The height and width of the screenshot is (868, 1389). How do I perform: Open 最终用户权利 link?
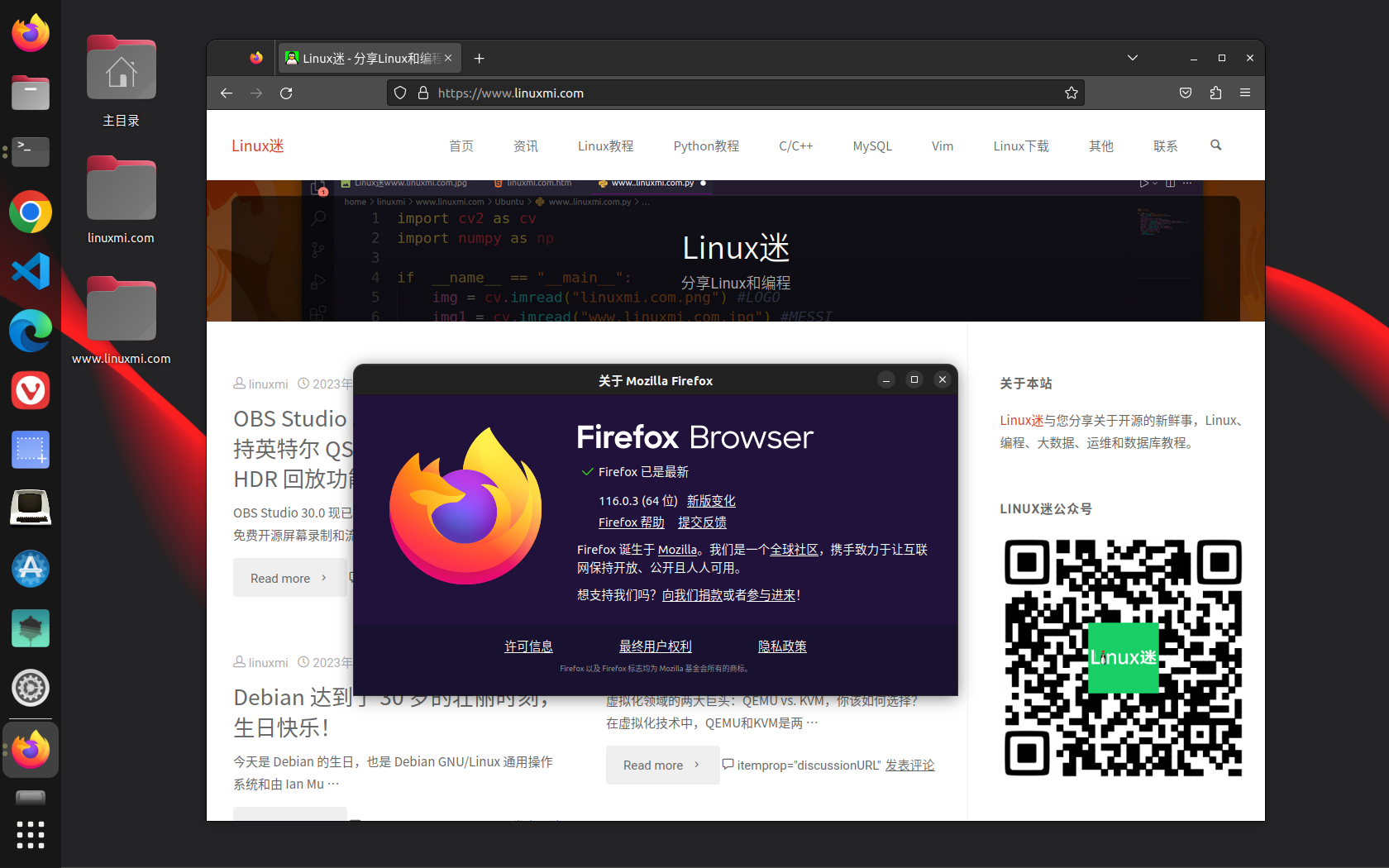[656, 646]
